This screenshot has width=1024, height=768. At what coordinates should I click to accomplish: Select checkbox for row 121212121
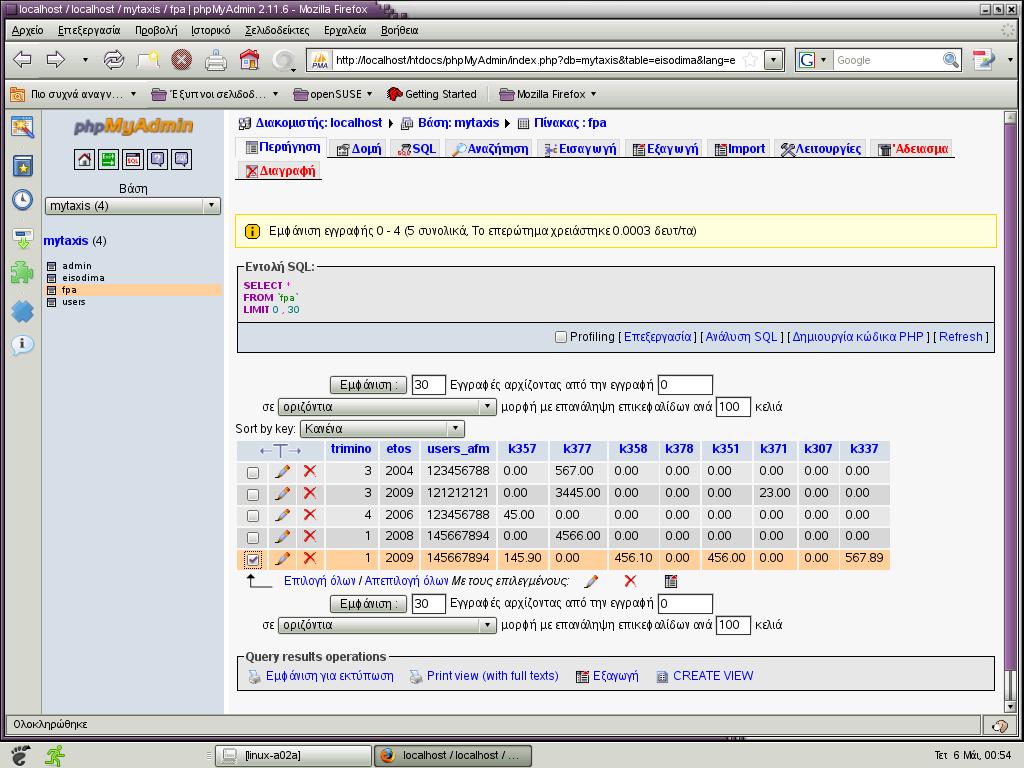pyautogui.click(x=253, y=494)
